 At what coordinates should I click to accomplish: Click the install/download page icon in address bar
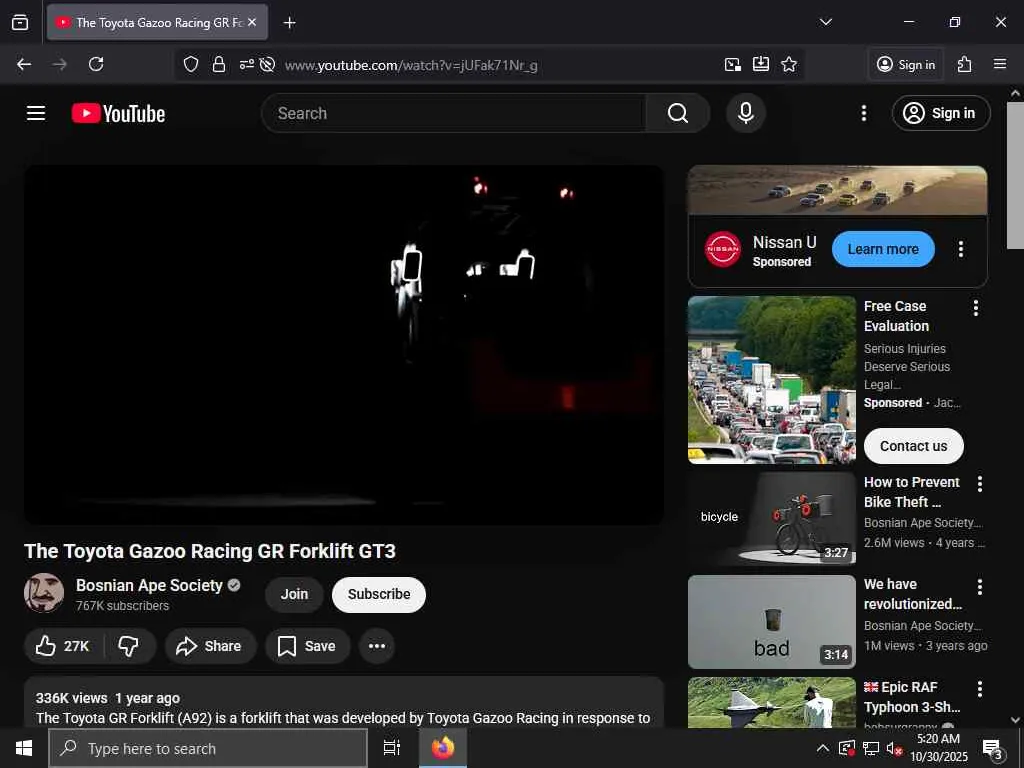click(761, 64)
